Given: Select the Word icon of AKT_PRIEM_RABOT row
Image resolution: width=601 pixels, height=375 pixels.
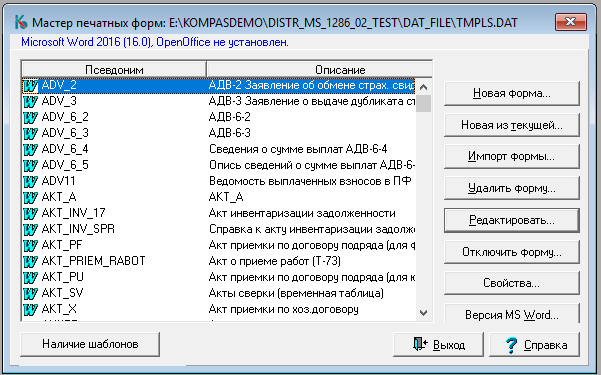Looking at the screenshot, I should [x=30, y=261].
